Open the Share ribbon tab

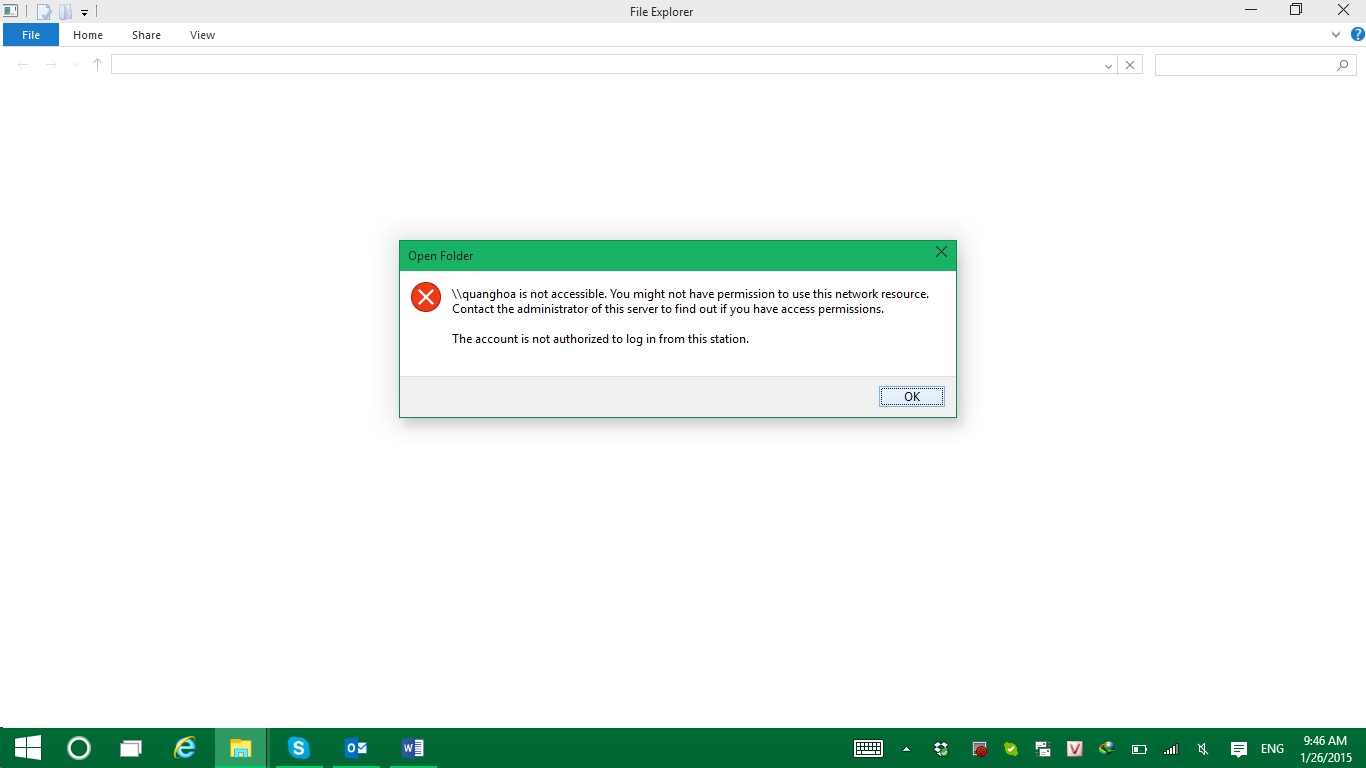[x=146, y=35]
